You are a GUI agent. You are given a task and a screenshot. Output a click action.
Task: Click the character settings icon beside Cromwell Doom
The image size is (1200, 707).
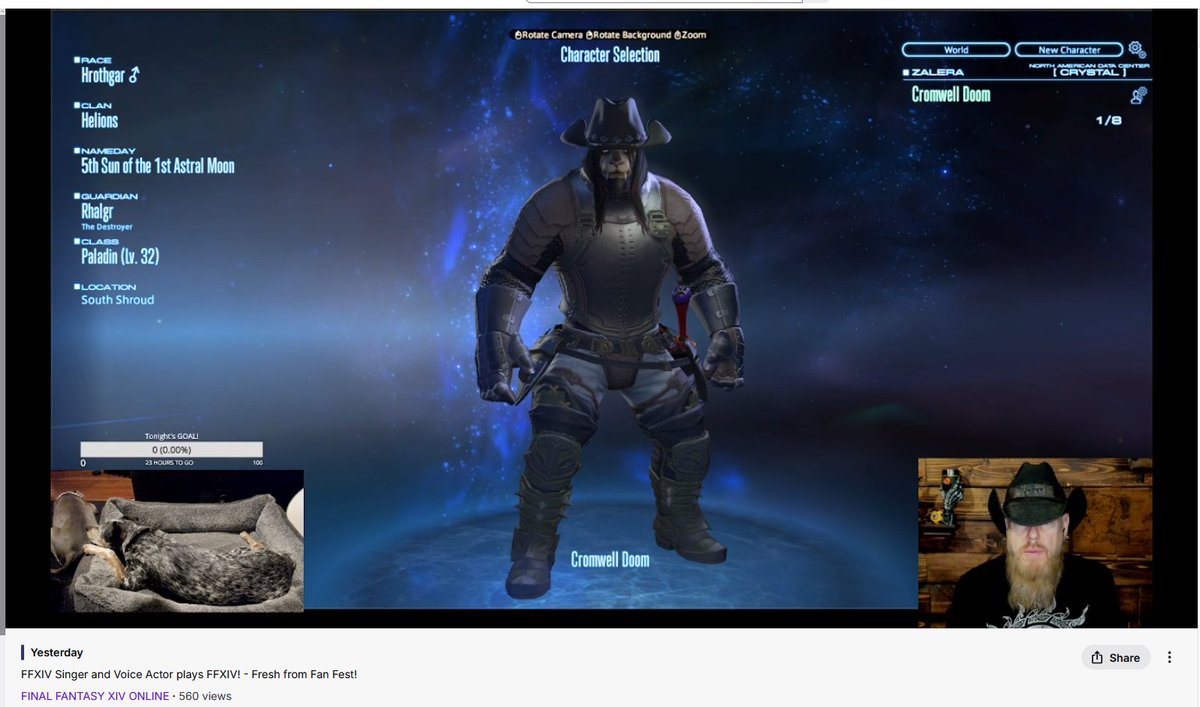pyautogui.click(x=1138, y=95)
